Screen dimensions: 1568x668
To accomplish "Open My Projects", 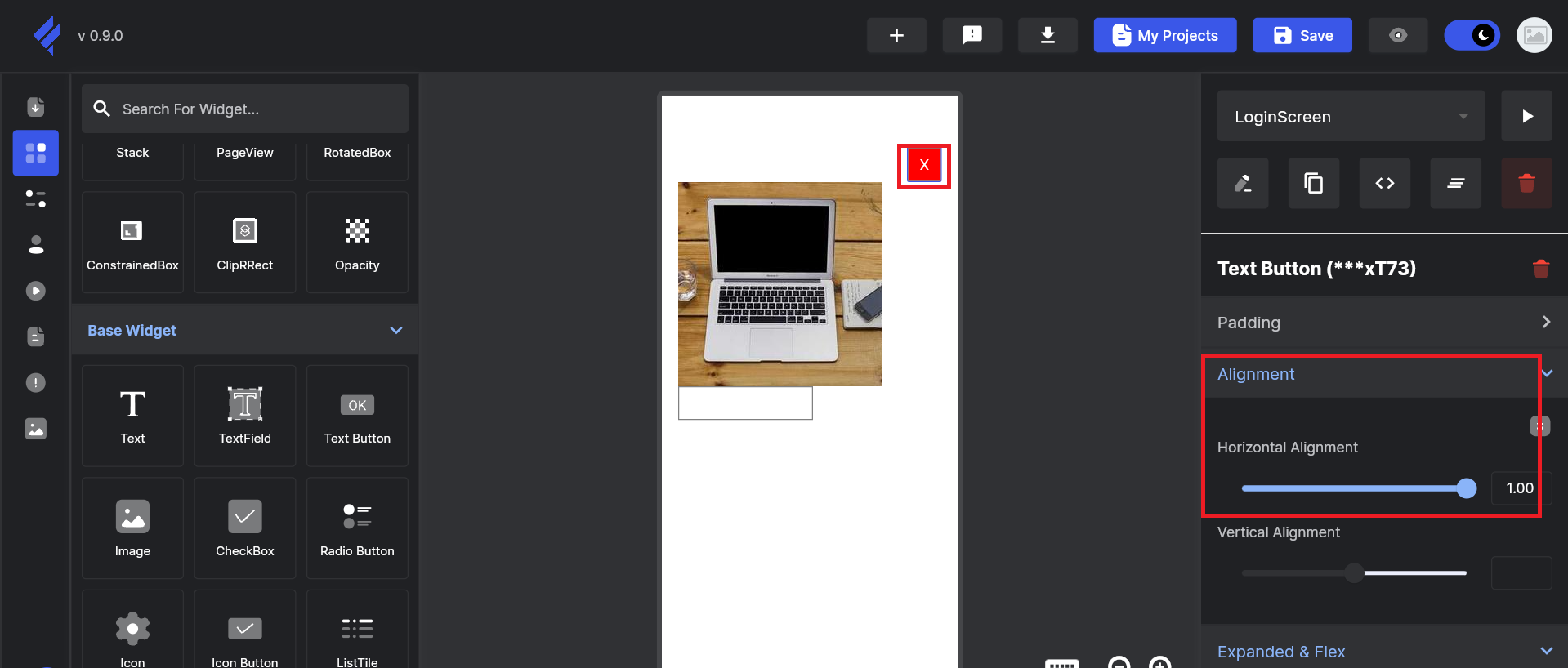I will (x=1164, y=35).
